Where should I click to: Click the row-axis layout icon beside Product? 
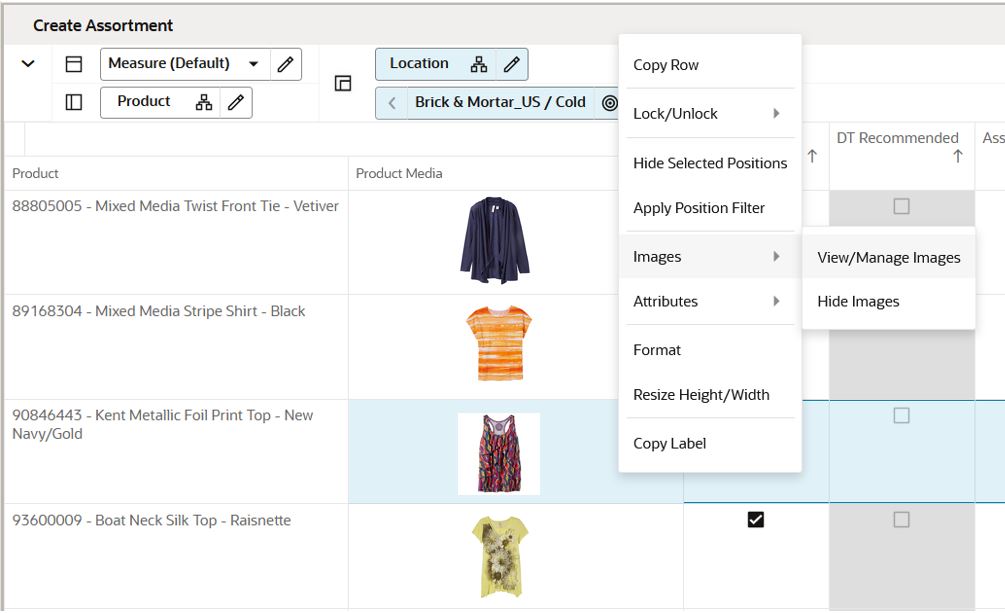74,102
